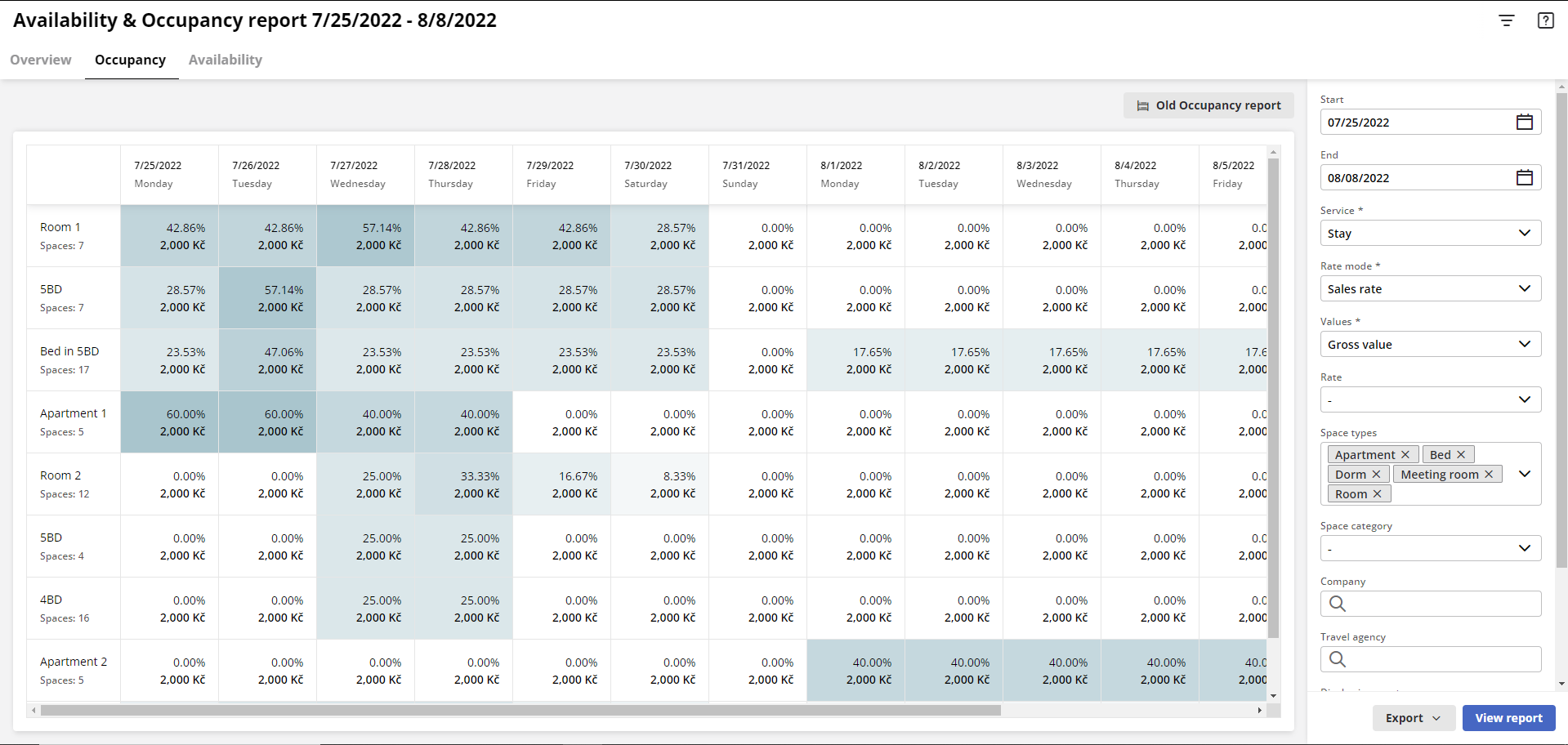The image size is (1568, 745).
Task: Open the Start date calendar picker
Action: (1524, 122)
